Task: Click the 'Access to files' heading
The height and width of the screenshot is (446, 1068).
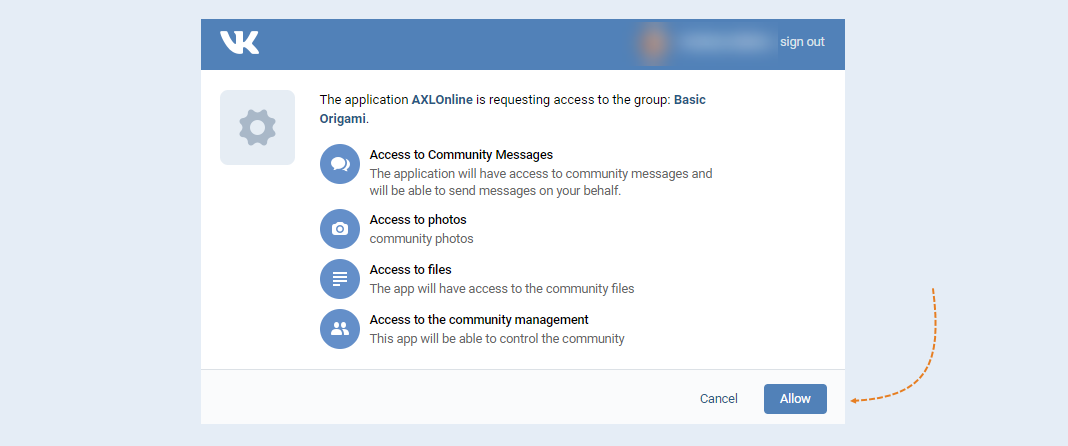Action: (x=411, y=270)
